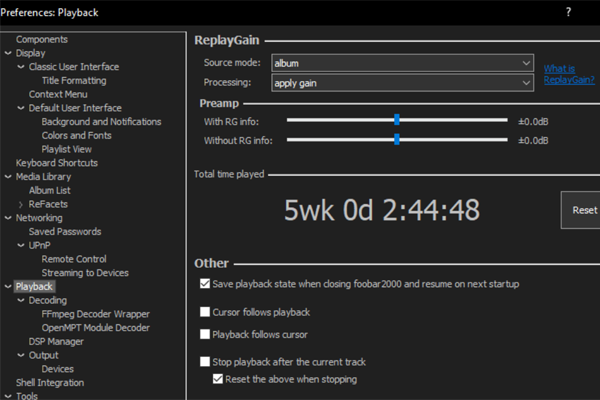Collapse the Networking node
The image size is (600, 400).
(x=8, y=218)
